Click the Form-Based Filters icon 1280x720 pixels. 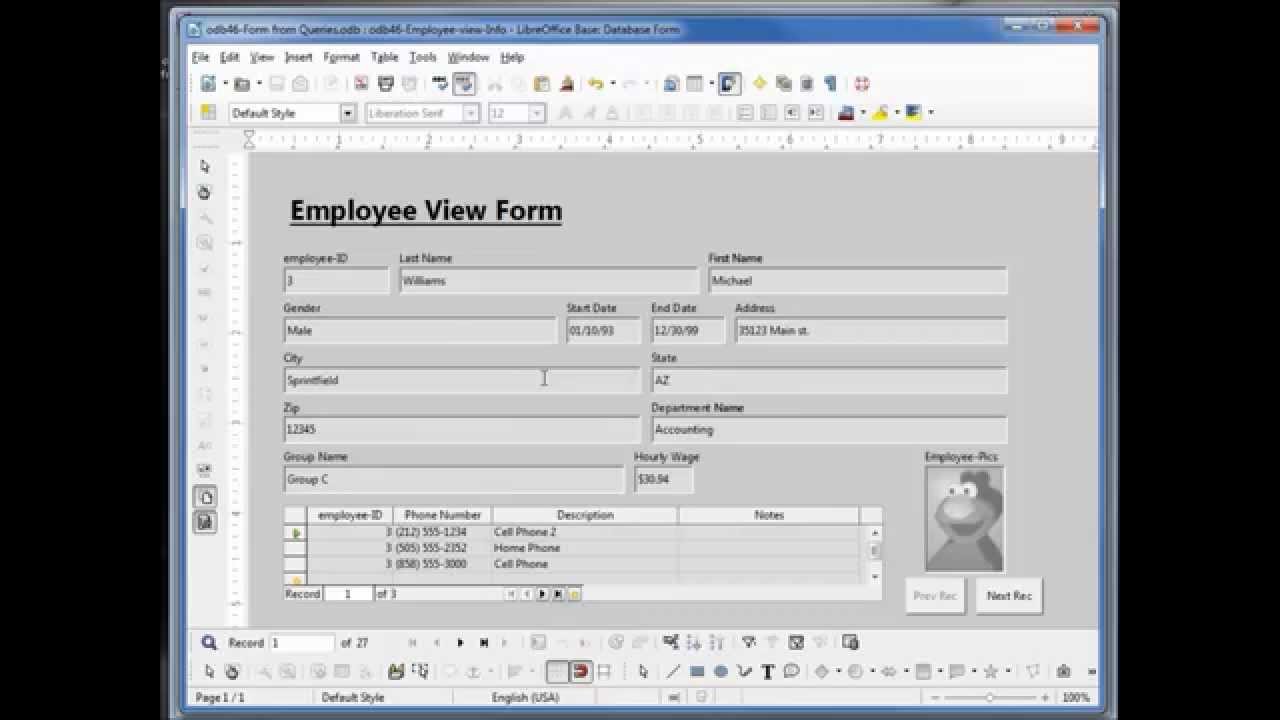tap(796, 642)
